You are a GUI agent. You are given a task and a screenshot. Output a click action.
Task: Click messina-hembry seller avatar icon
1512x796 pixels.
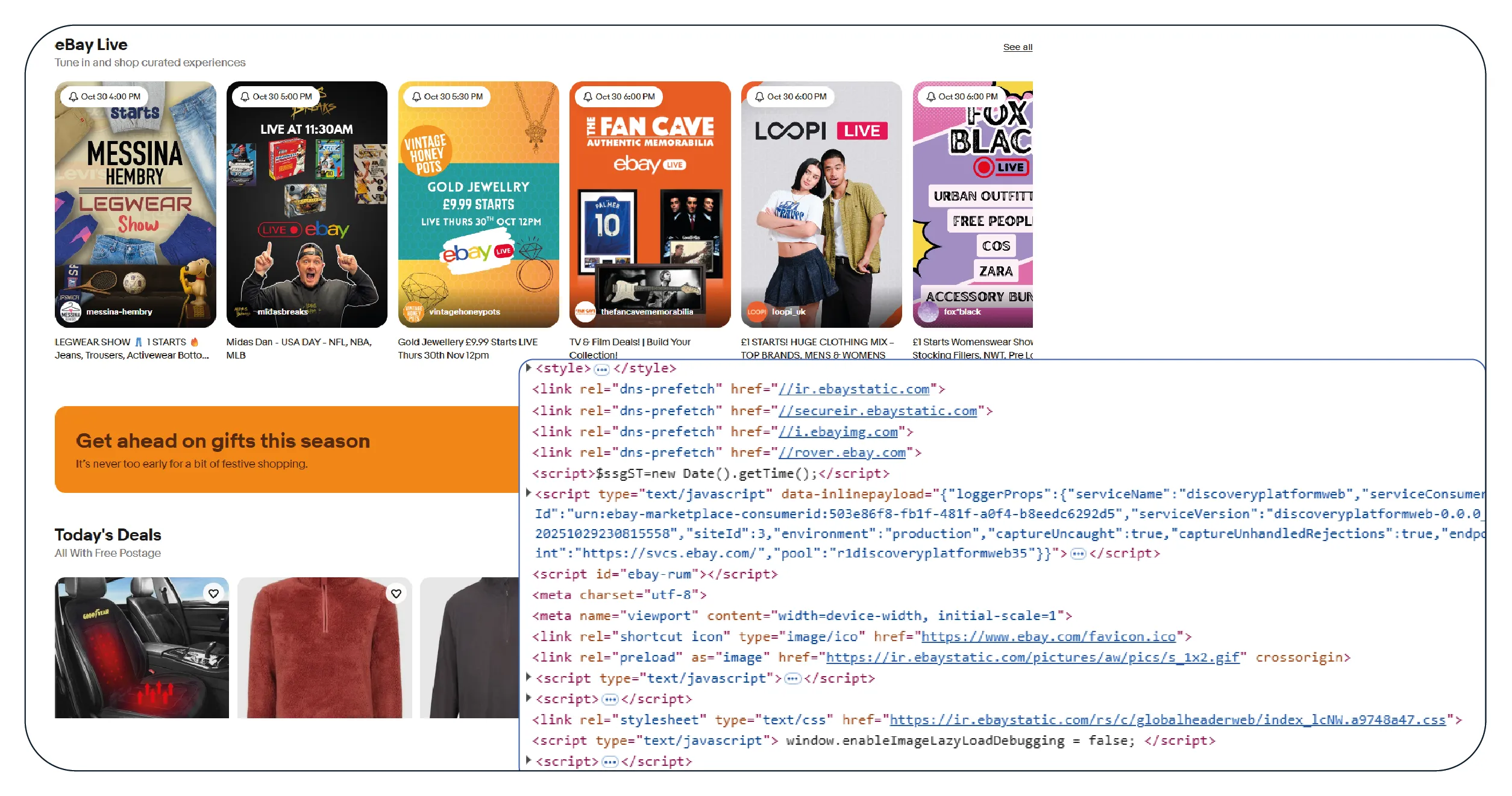click(71, 312)
